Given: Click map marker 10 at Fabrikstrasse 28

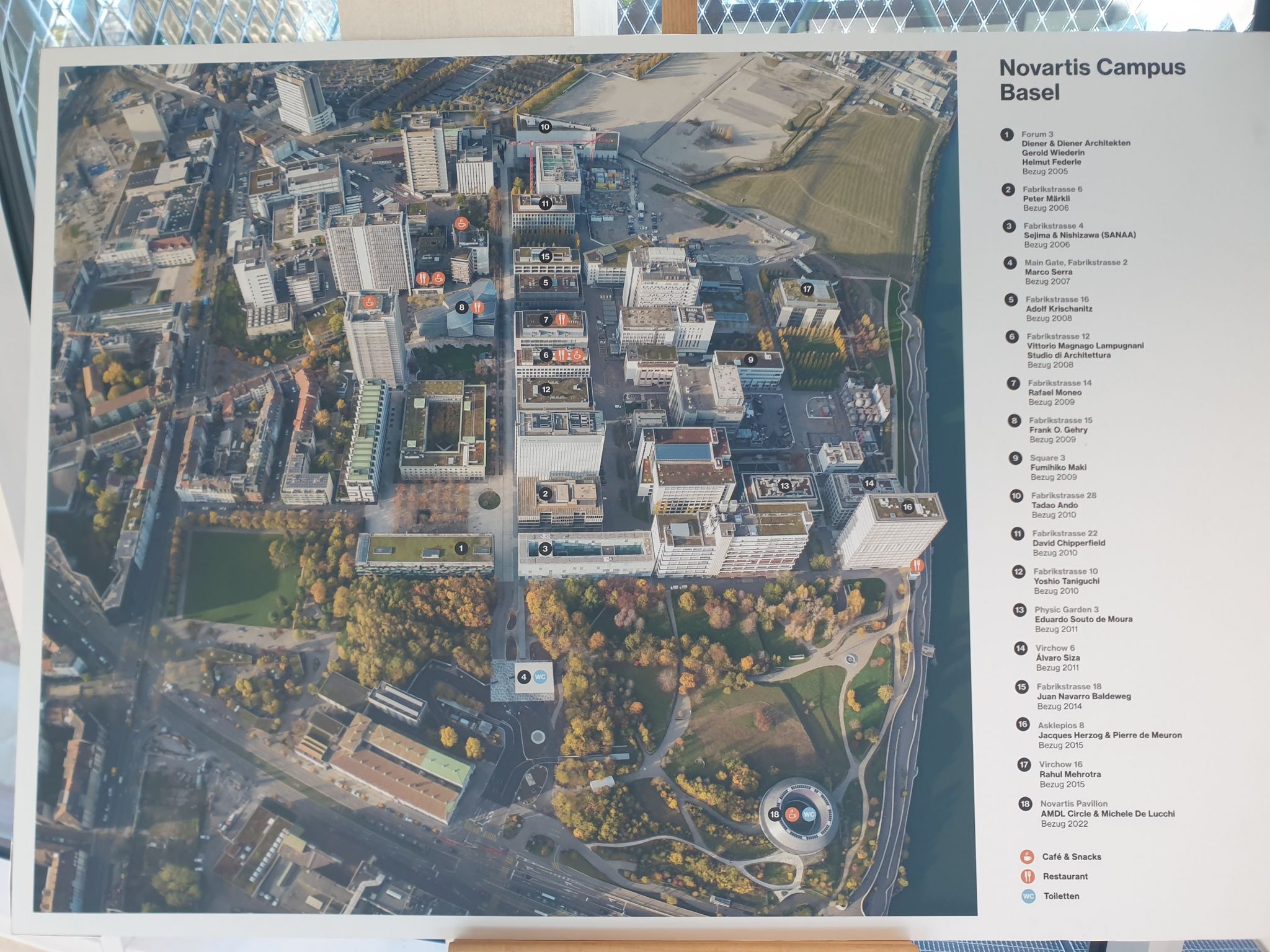Looking at the screenshot, I should click(x=544, y=127).
